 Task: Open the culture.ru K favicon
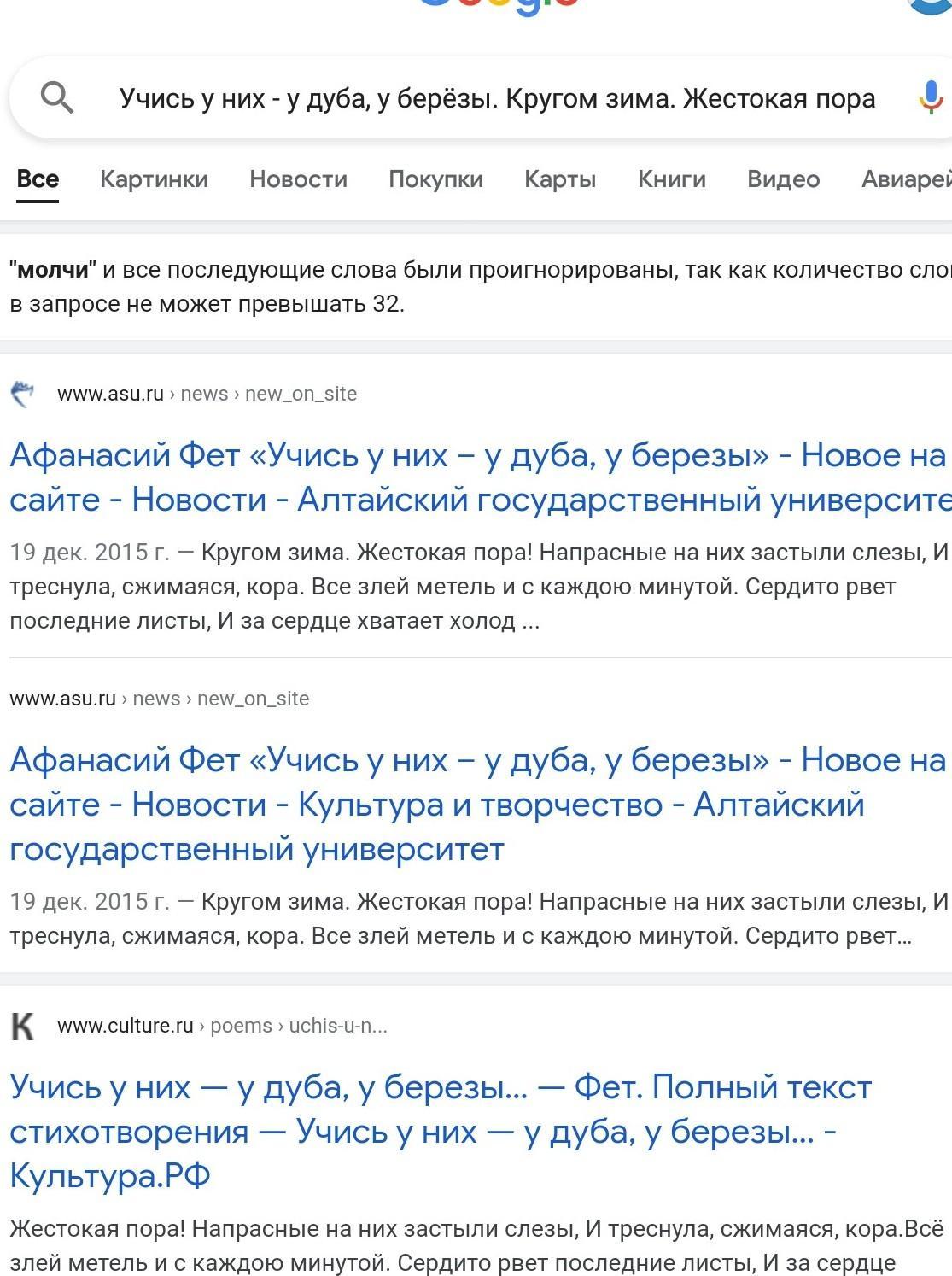[23, 1026]
